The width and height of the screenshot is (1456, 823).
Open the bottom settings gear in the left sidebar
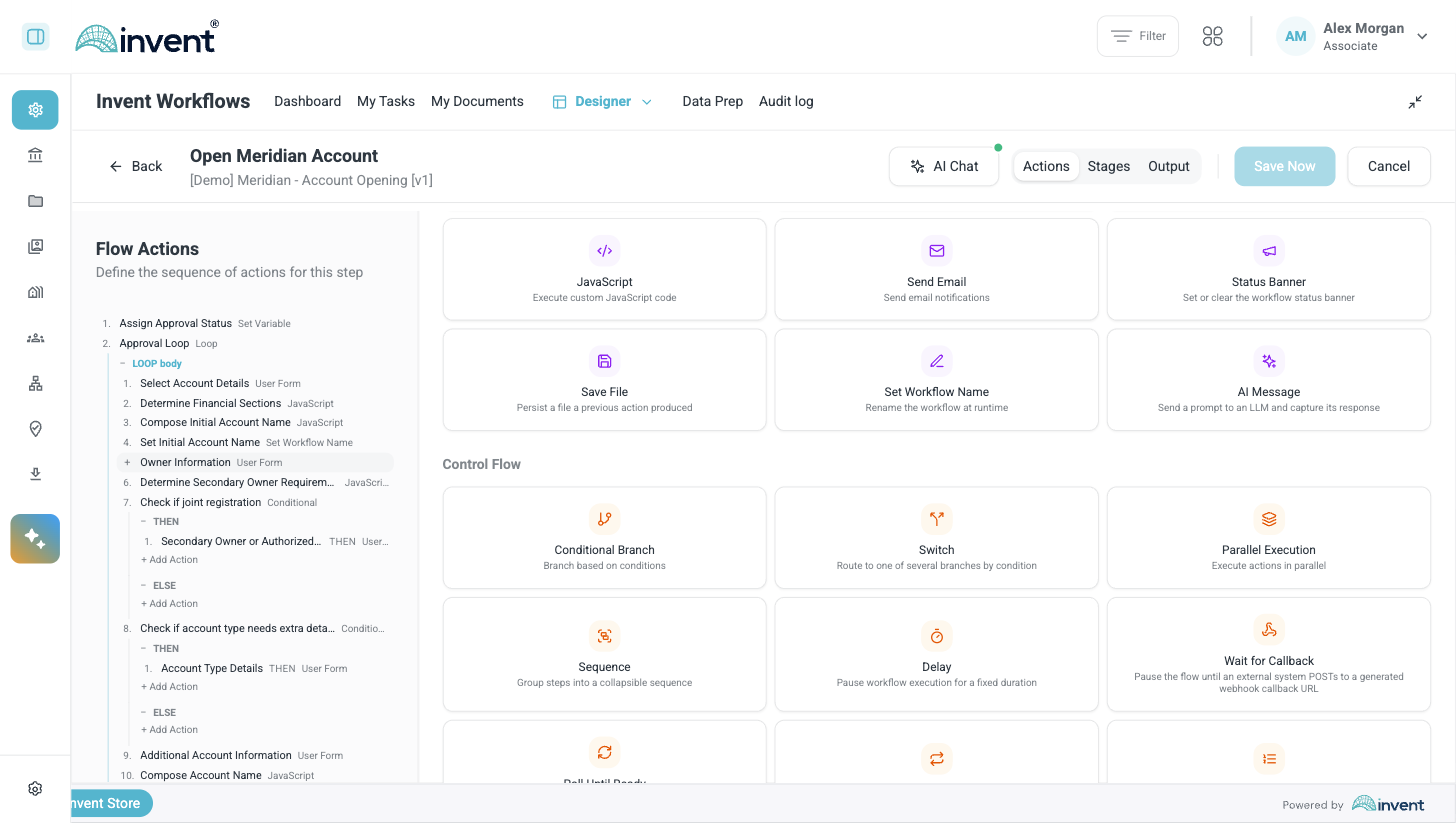(35, 788)
